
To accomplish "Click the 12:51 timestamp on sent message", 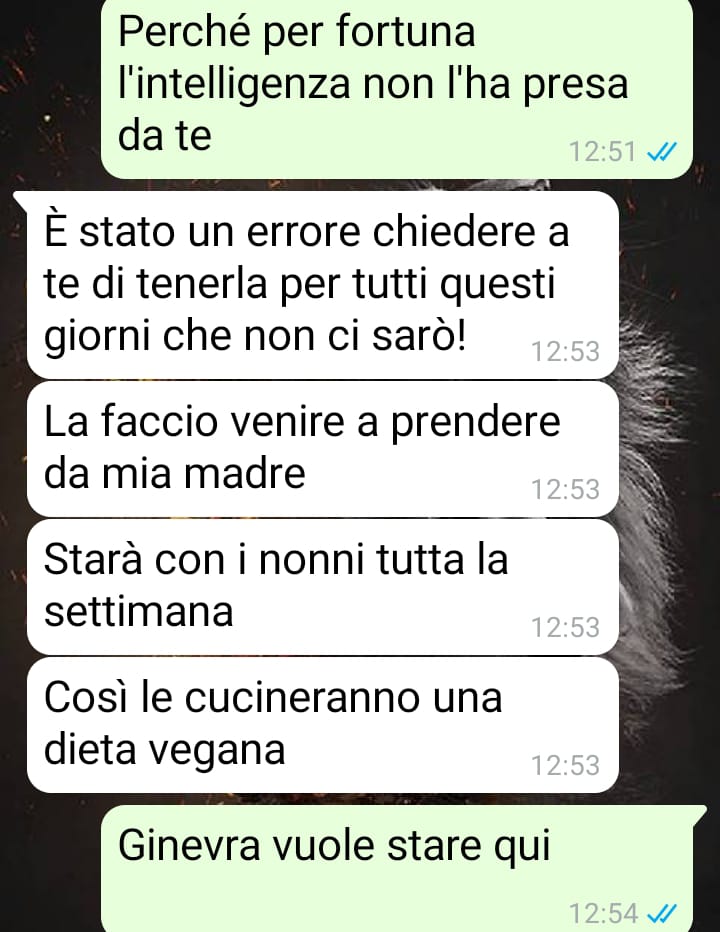I will [x=603, y=152].
